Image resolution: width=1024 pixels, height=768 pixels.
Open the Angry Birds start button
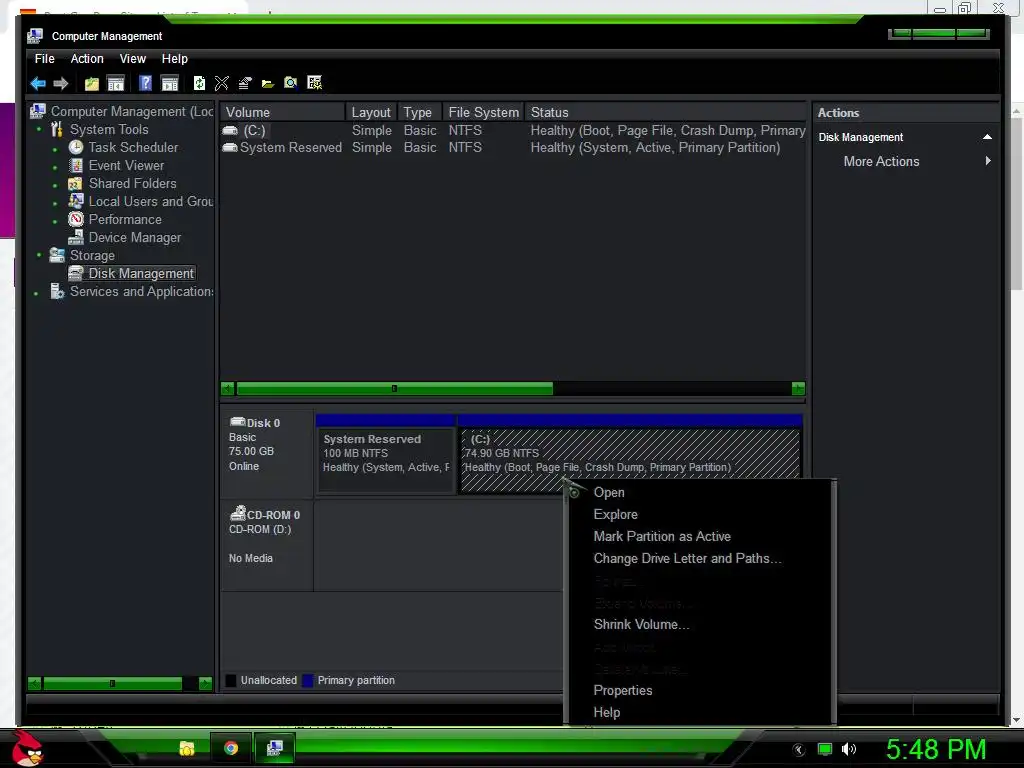coord(28,748)
